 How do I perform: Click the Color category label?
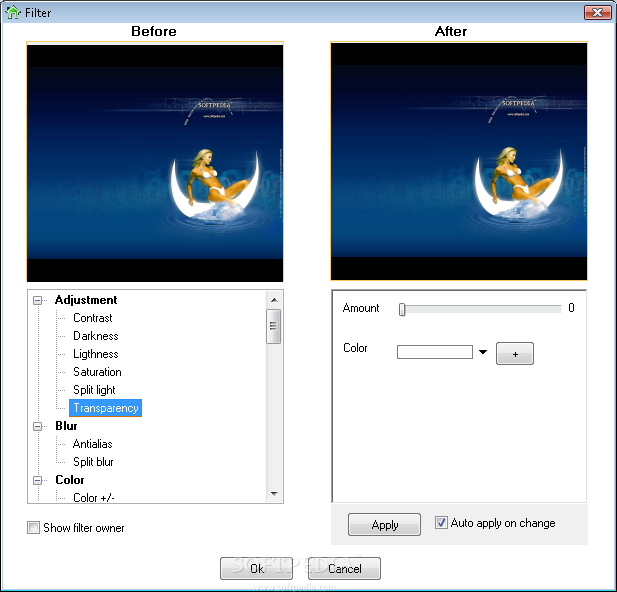(70, 480)
